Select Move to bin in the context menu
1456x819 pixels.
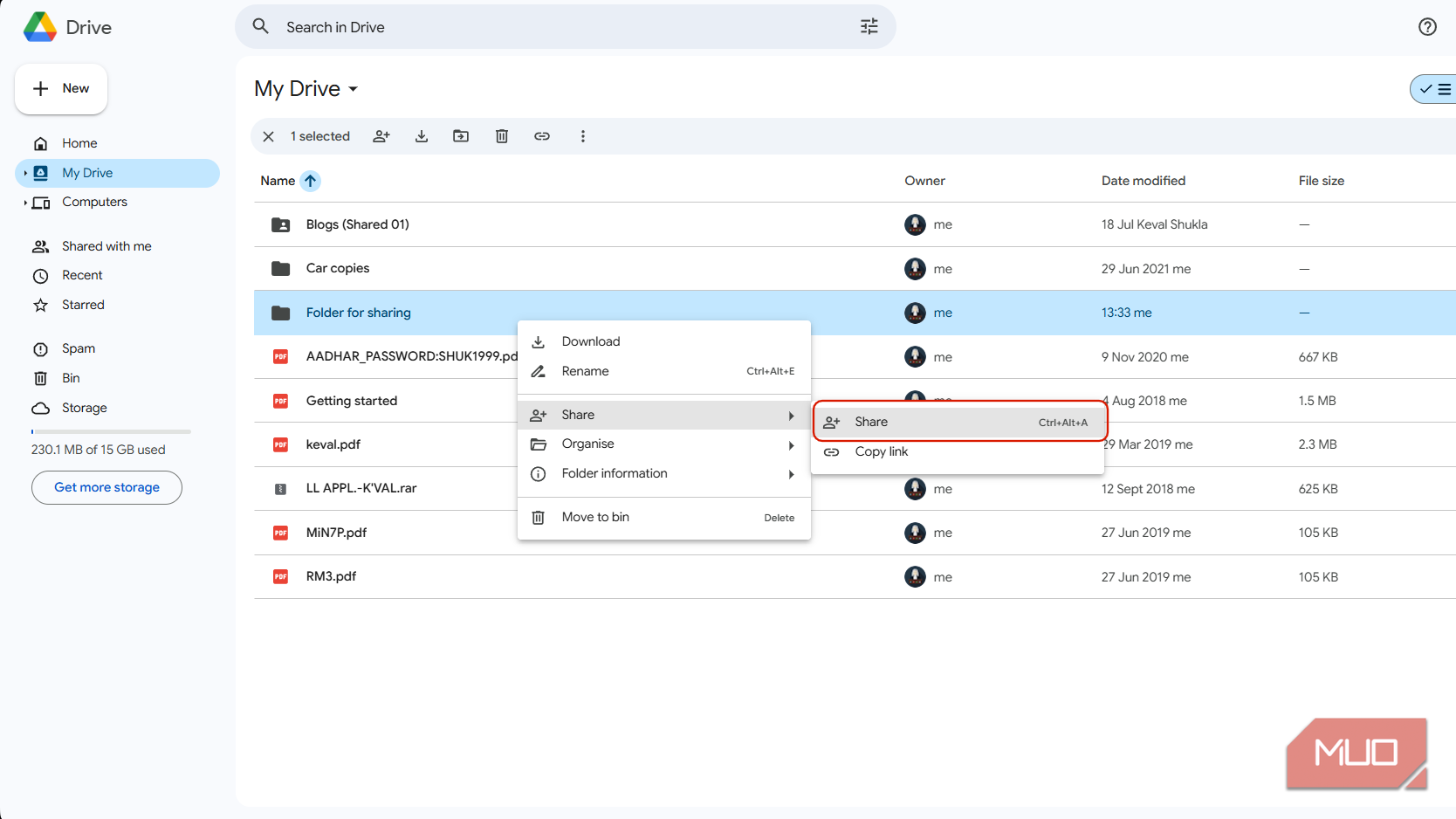click(x=664, y=517)
